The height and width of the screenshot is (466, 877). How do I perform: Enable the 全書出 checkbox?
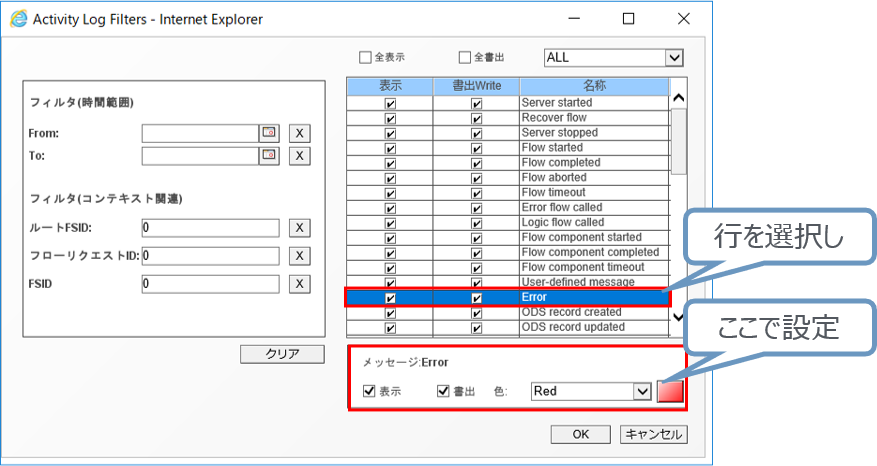click(464, 58)
